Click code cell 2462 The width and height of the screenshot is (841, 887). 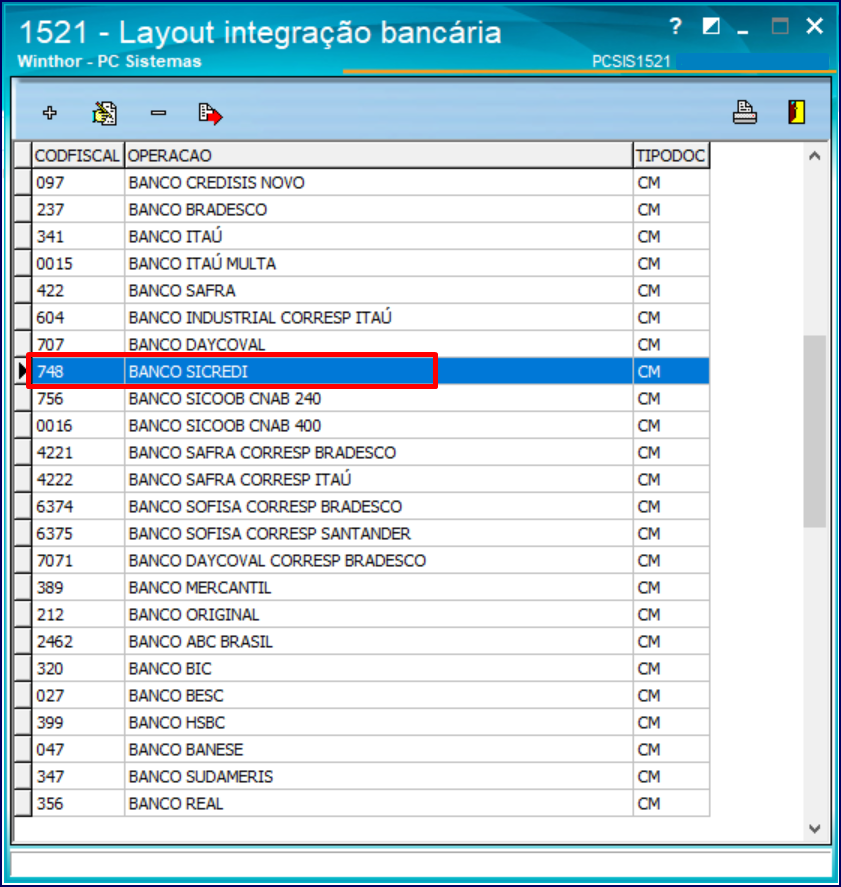click(78, 641)
